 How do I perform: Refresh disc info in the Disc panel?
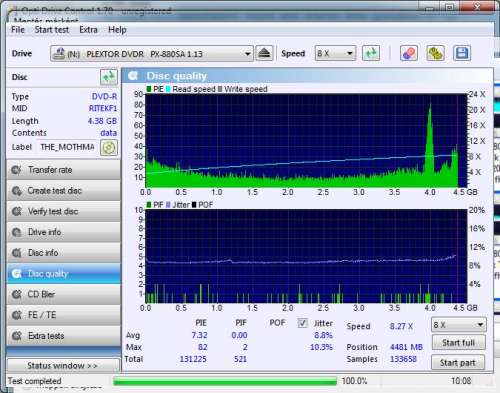[109, 77]
